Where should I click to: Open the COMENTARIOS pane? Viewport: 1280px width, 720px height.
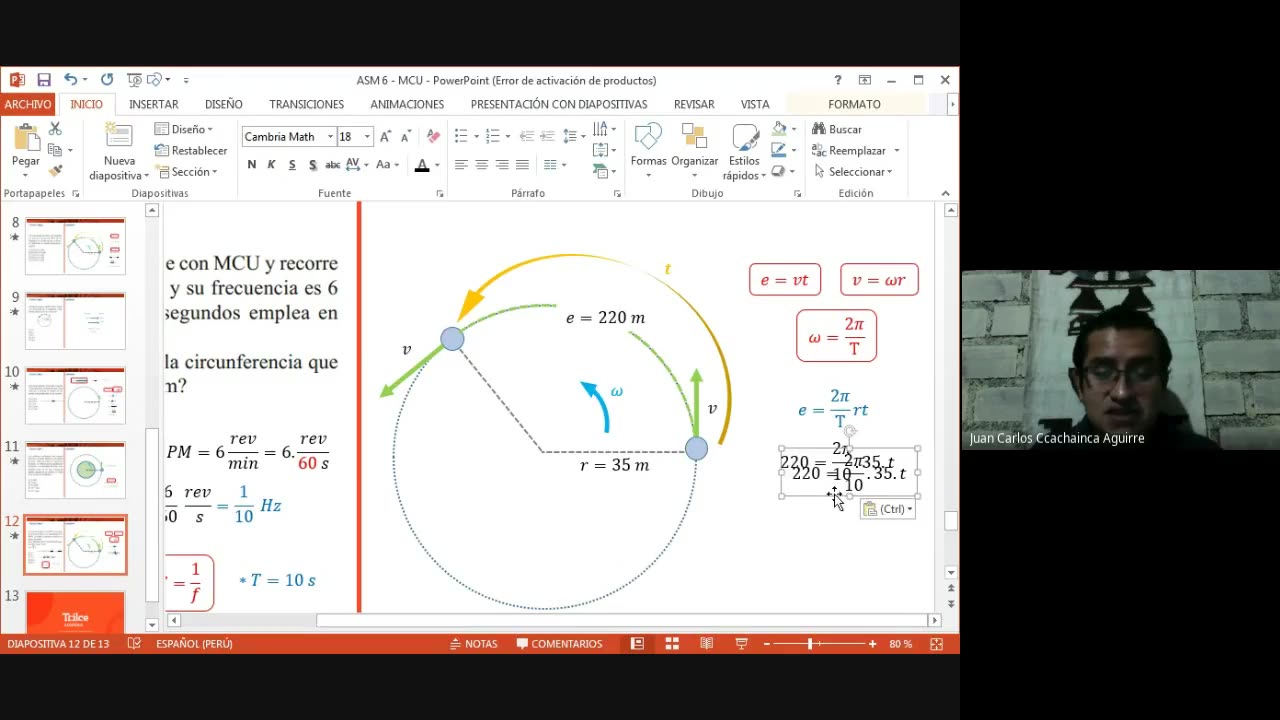pos(559,644)
